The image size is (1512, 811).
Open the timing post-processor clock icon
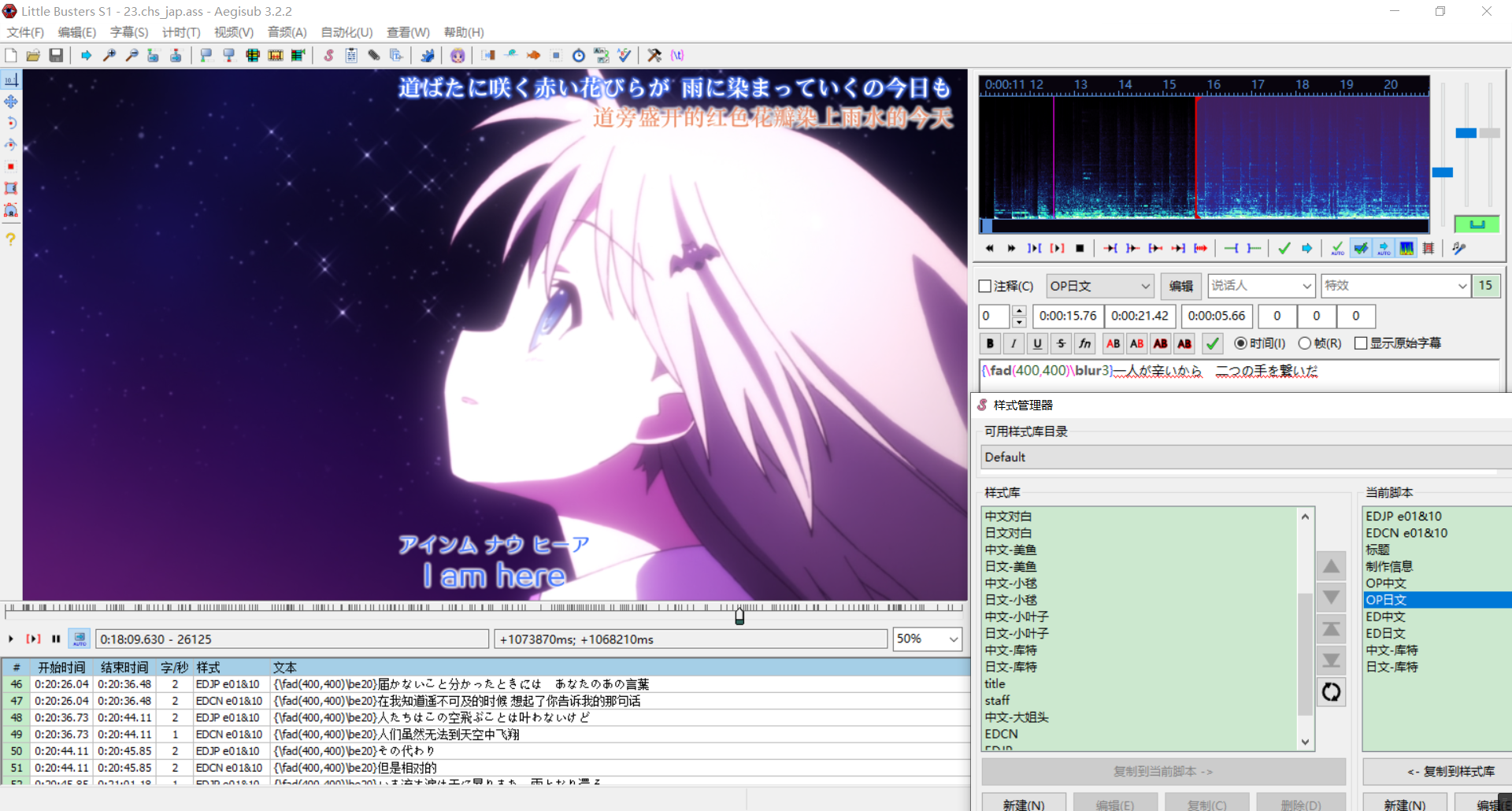tap(579, 55)
